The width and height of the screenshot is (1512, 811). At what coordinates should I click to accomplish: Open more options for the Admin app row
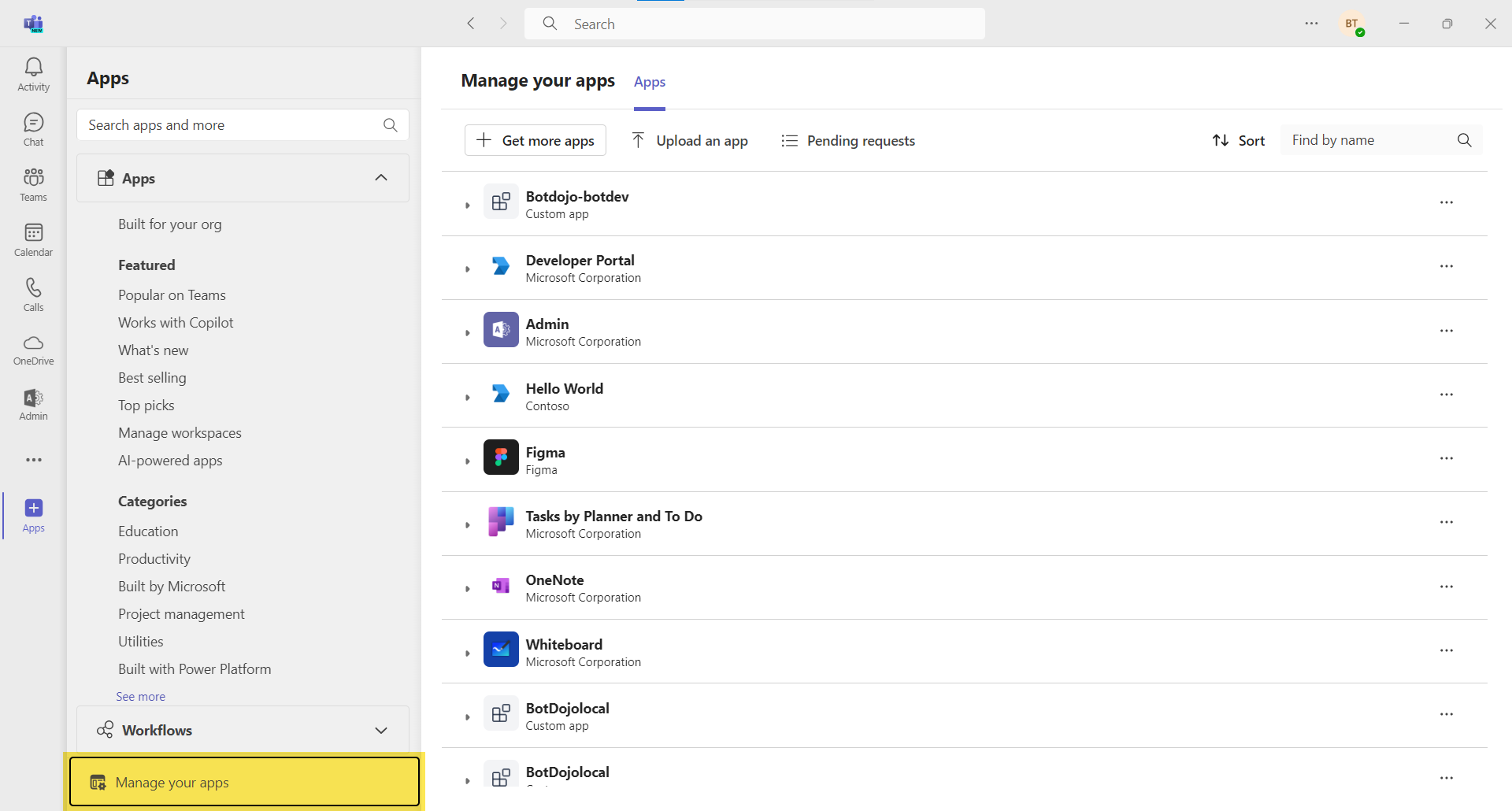point(1447,331)
